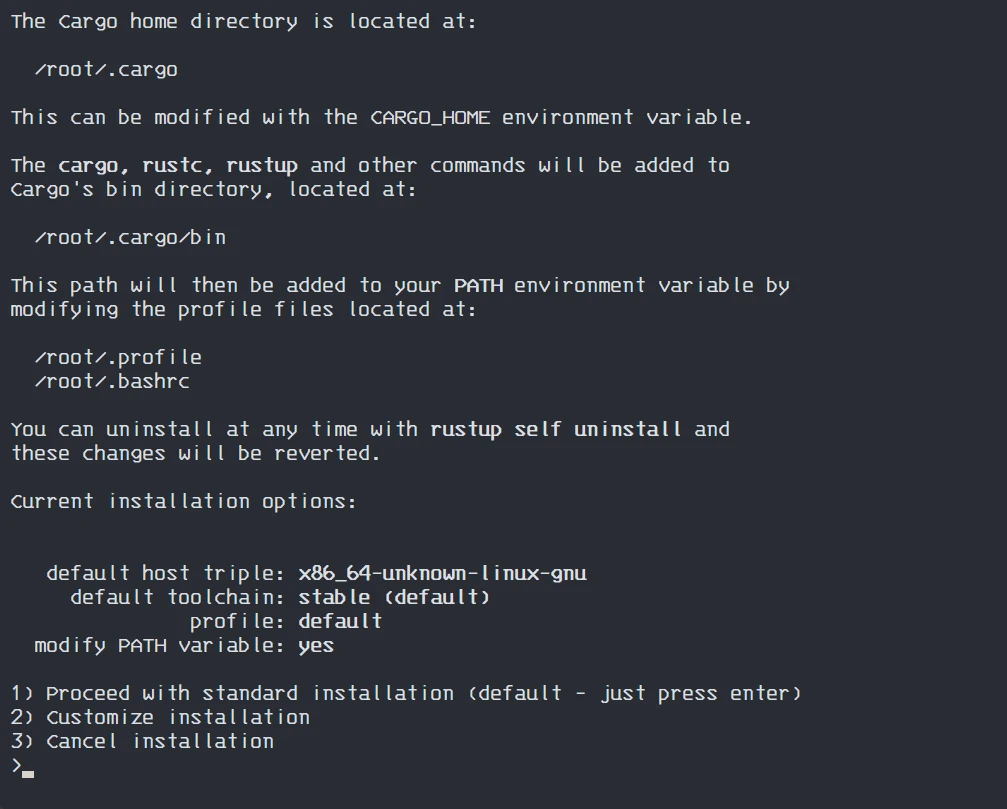Image resolution: width=1007 pixels, height=809 pixels.
Task: Click the bold PATH word in paragraph
Action: (x=478, y=286)
